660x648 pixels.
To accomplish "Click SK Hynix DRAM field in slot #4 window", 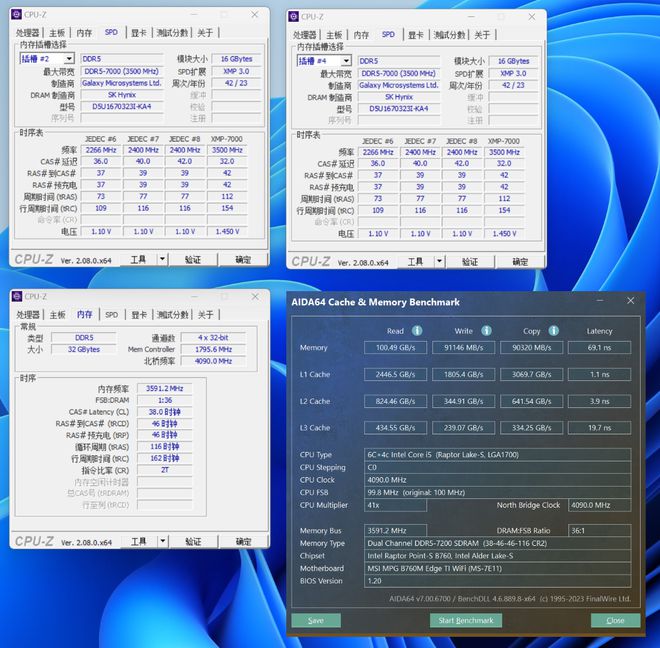I will coord(399,97).
